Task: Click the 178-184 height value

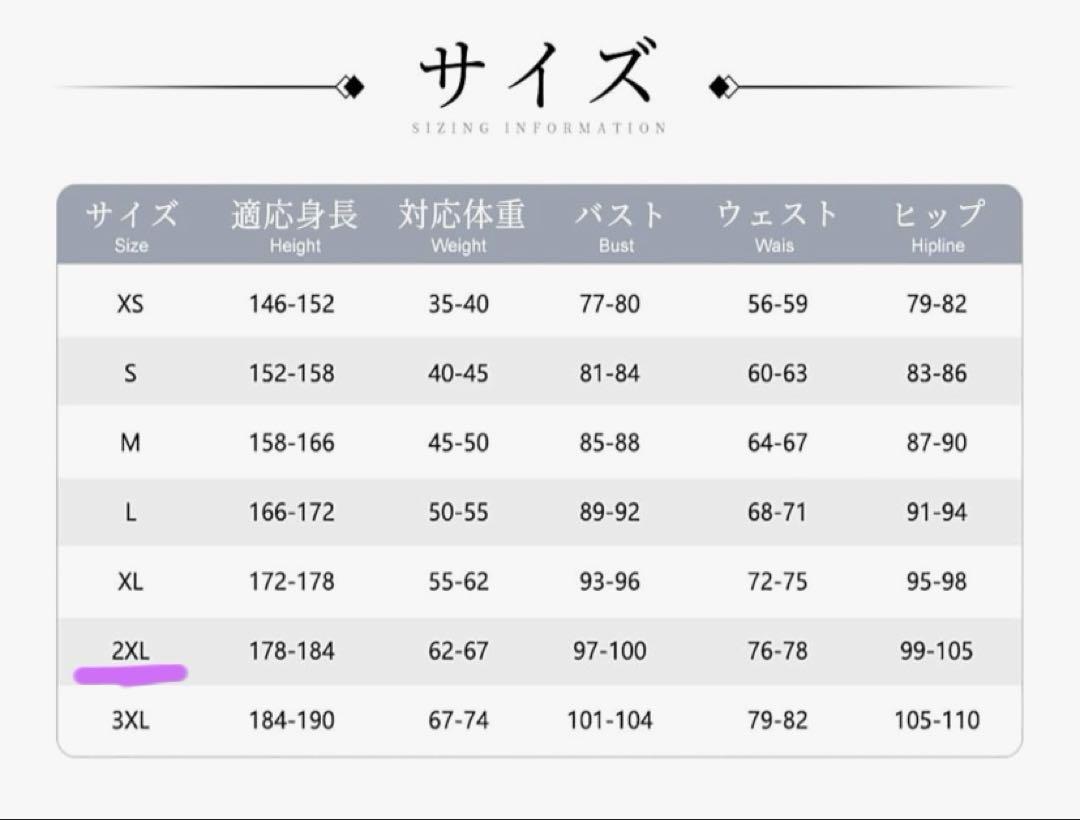Action: click(292, 651)
